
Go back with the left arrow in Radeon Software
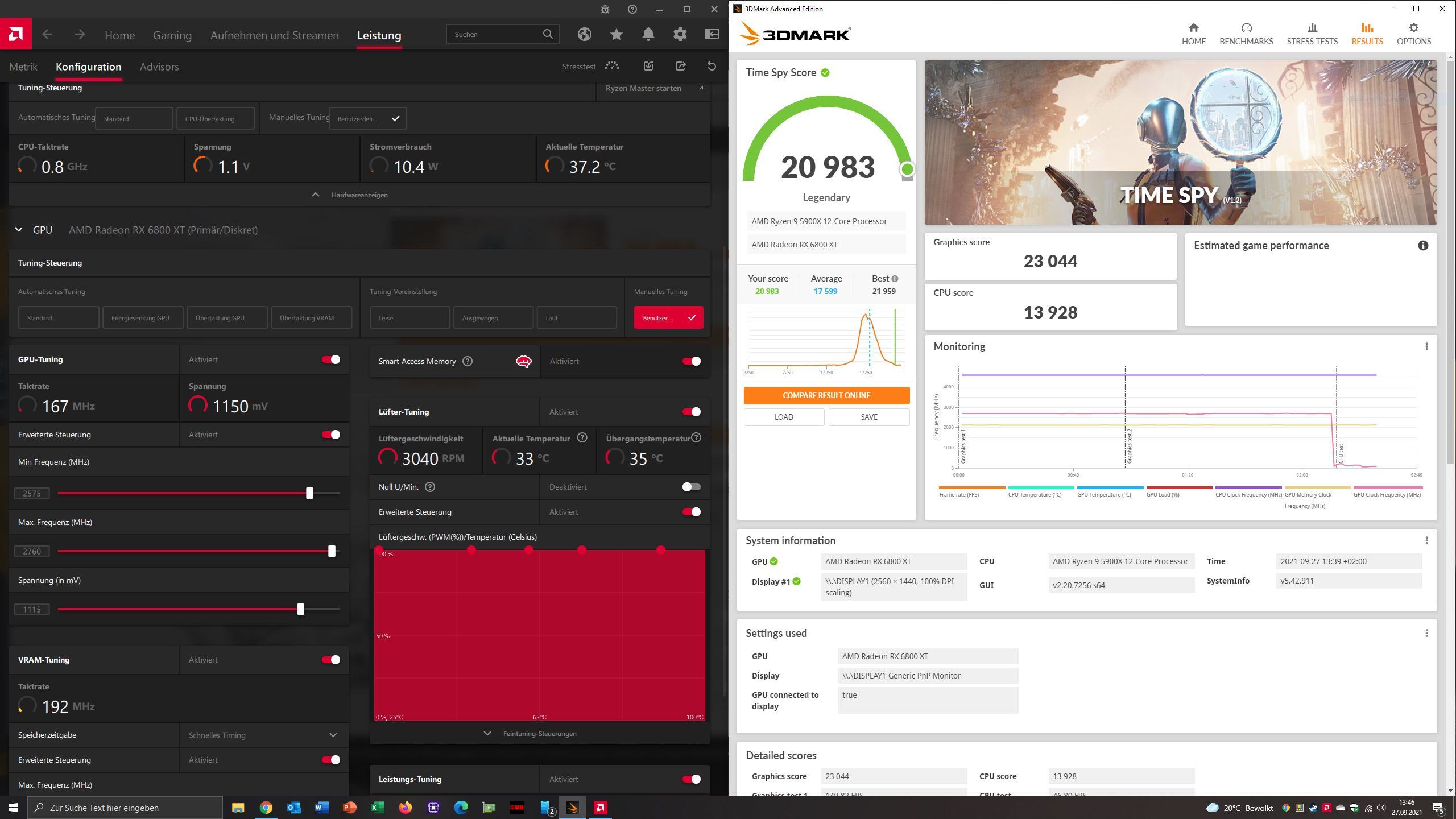48,35
